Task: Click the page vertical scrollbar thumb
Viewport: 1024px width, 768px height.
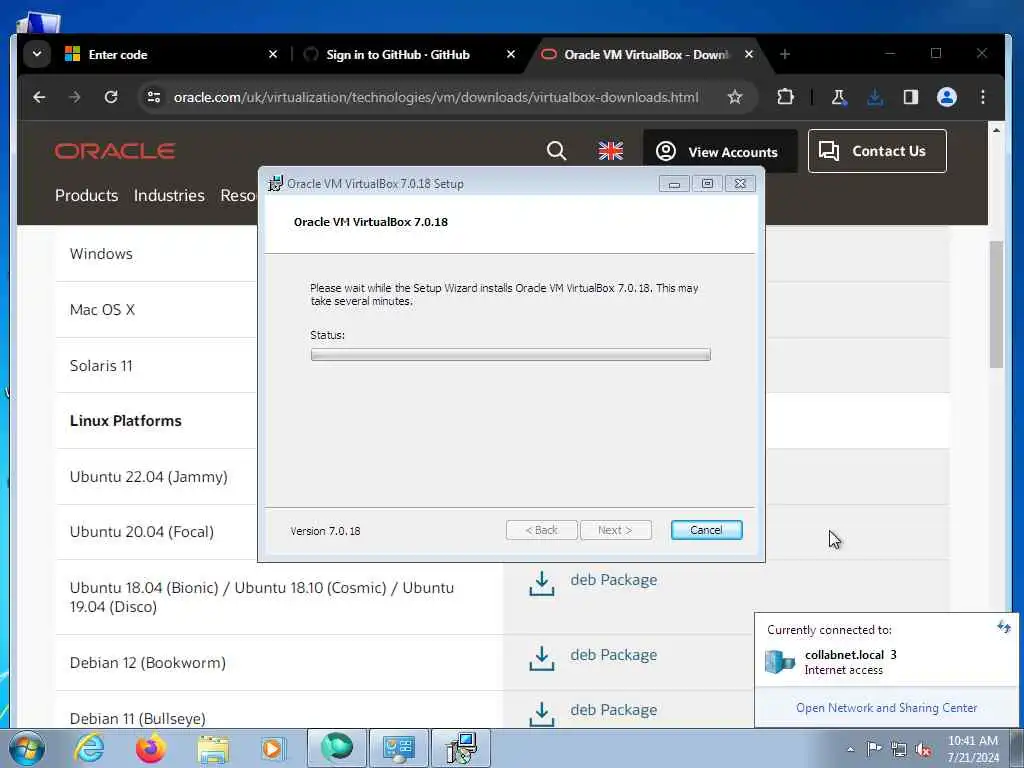Action: coord(996,304)
